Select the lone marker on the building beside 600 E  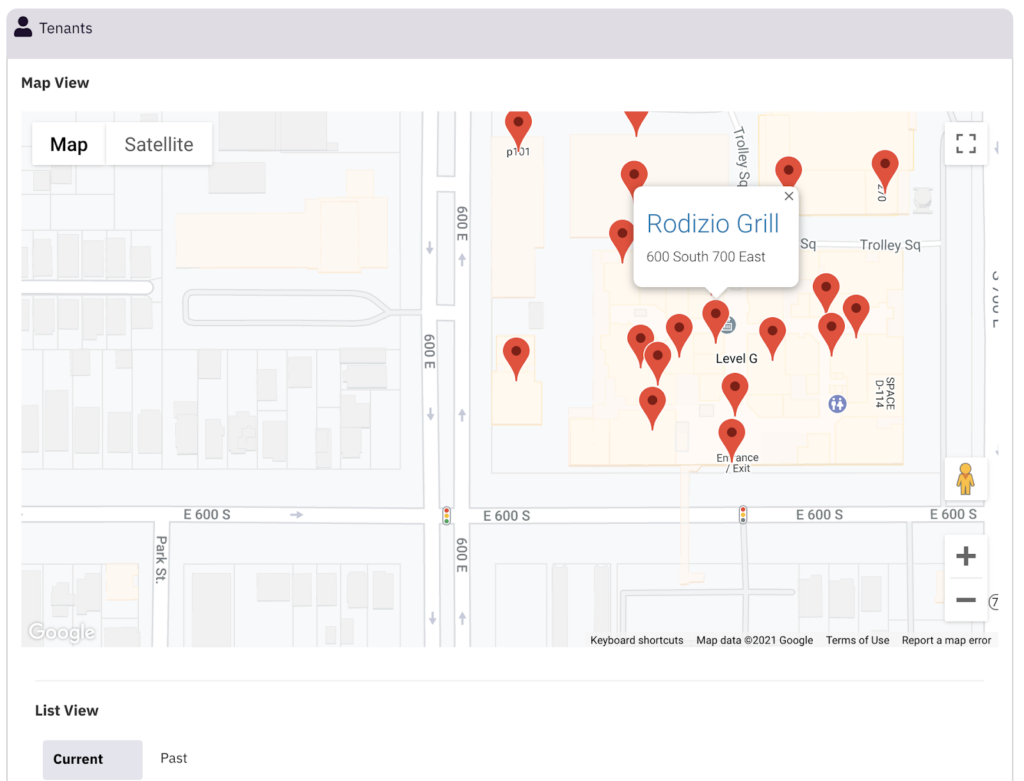click(516, 358)
